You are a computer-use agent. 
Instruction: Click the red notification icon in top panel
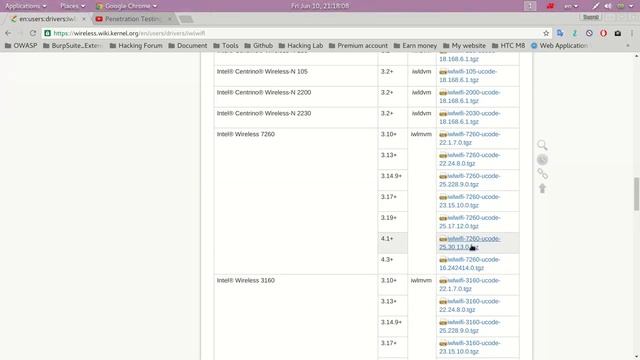(x=550, y=6)
